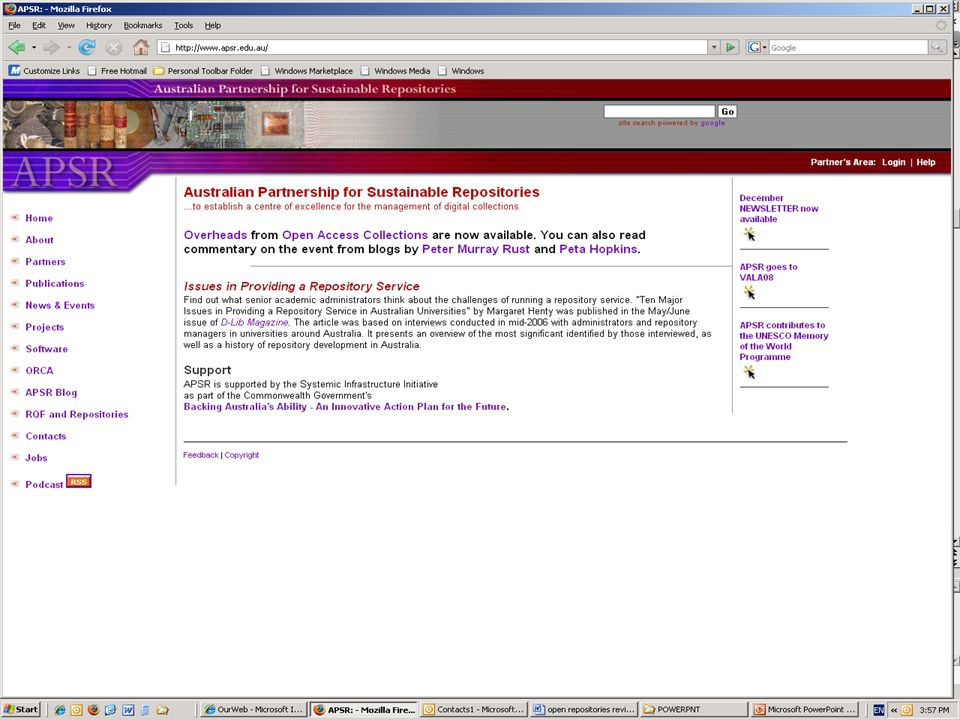Viewport: 960px width, 720px height.
Task: Click the pointer icon under December Newsletter
Action: (x=749, y=234)
